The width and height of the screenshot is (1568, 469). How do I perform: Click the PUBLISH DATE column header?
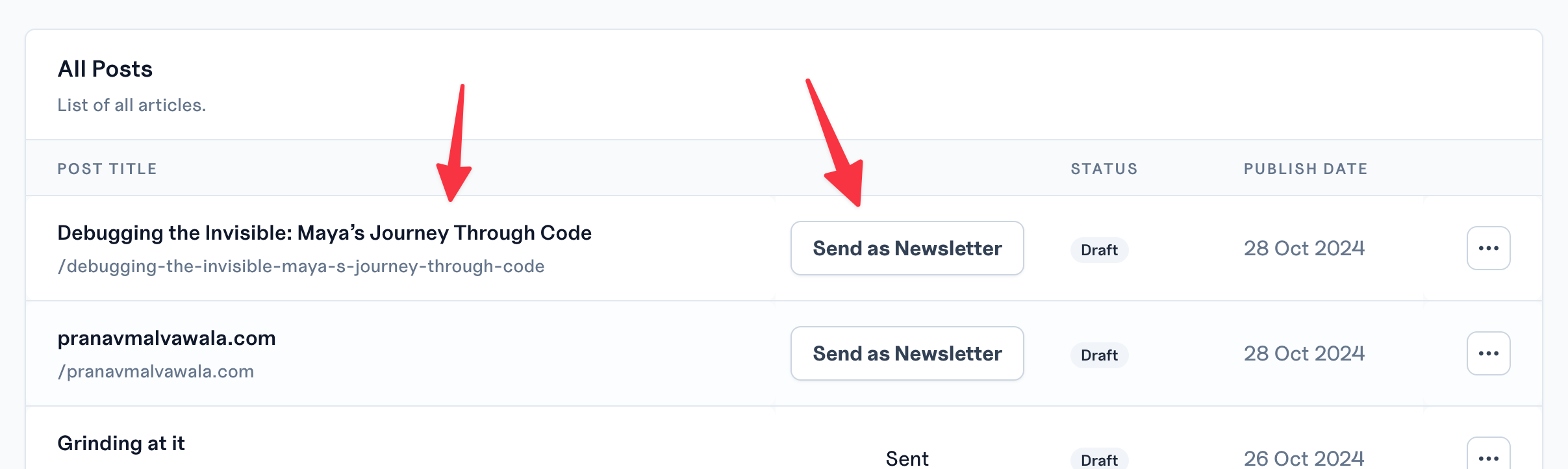(1306, 169)
